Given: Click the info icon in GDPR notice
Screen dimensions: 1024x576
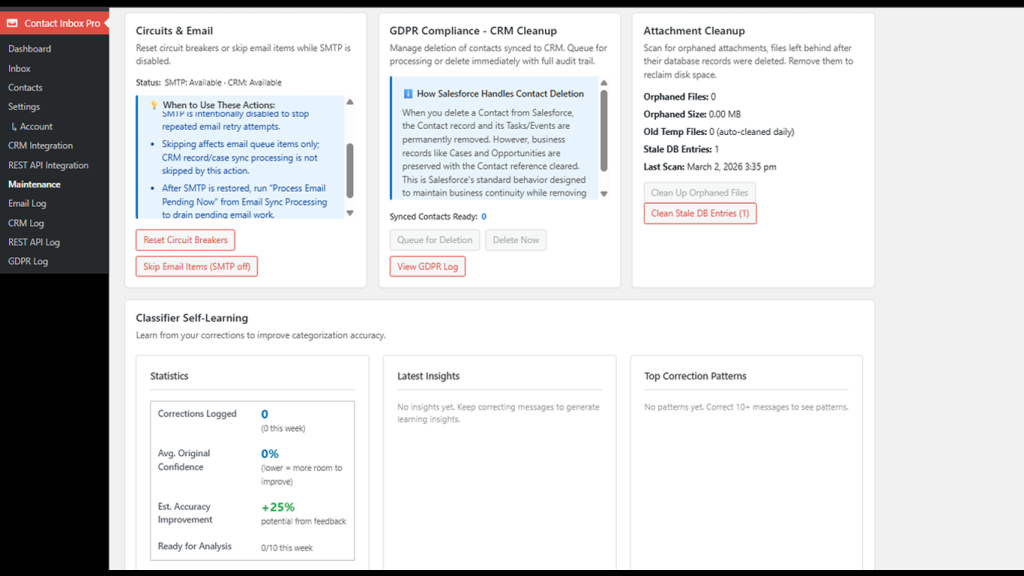Looking at the screenshot, I should tap(408, 94).
